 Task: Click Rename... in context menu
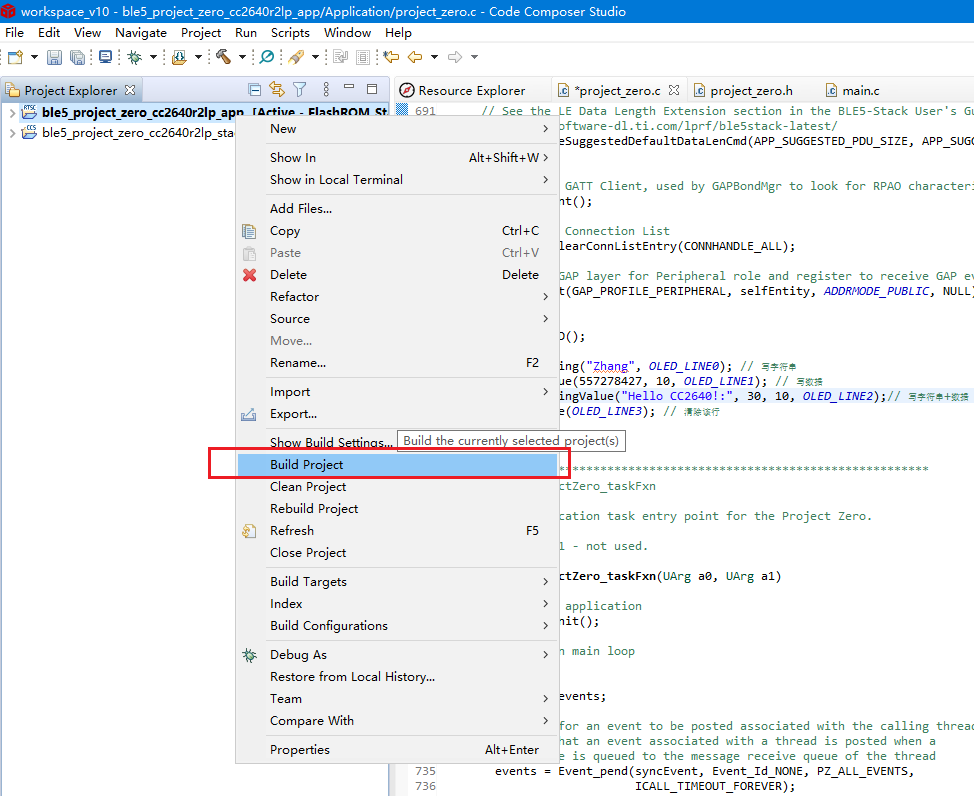(x=398, y=363)
